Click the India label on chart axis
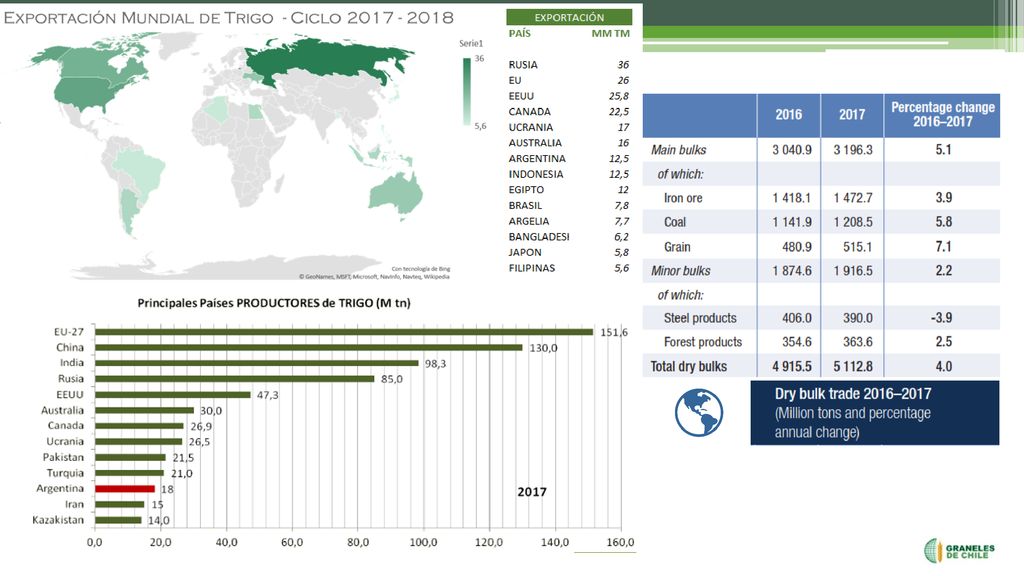Image resolution: width=1024 pixels, height=576 pixels. pos(72,362)
